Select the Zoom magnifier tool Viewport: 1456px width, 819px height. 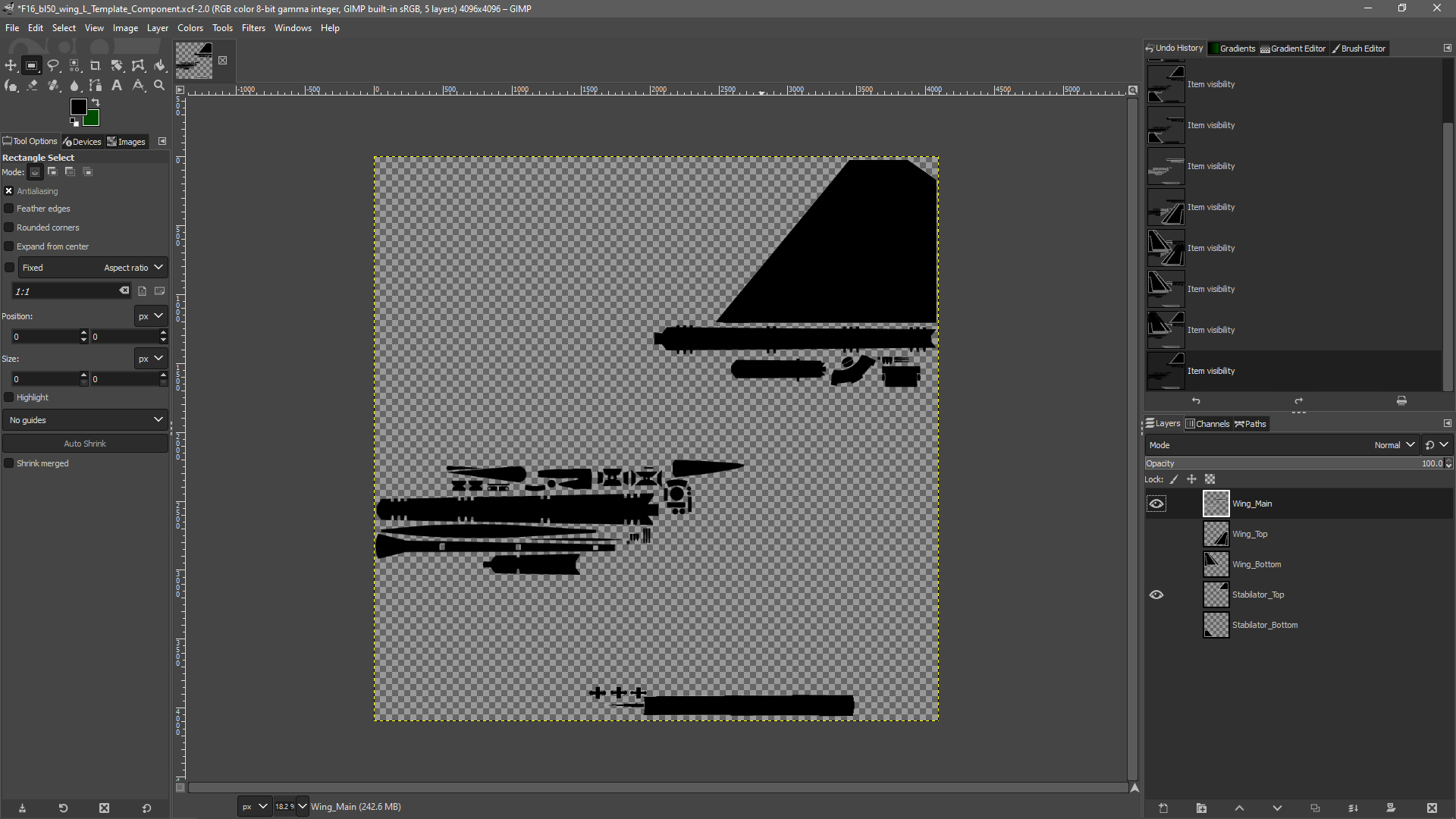pos(159,86)
